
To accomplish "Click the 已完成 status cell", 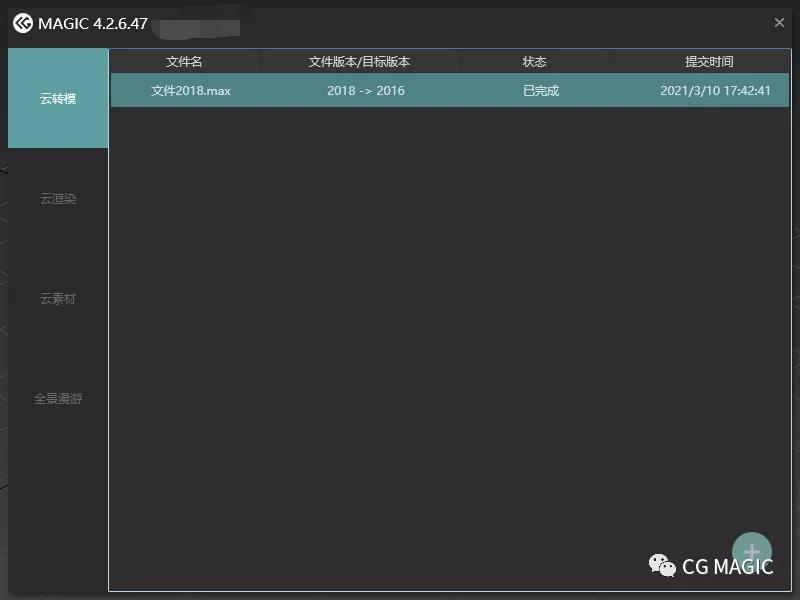I will coord(541,91).
